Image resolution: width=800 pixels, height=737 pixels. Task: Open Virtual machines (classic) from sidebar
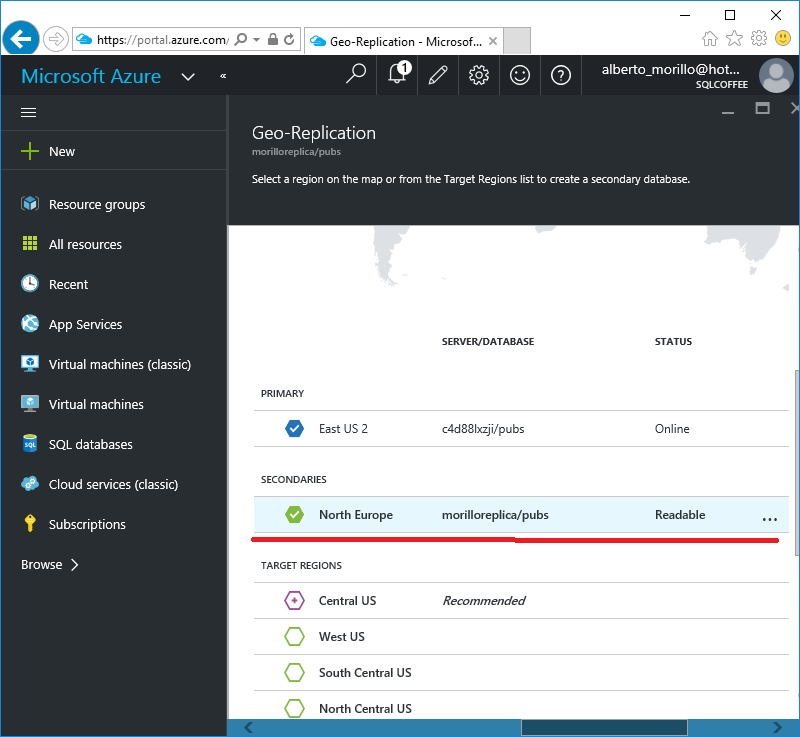click(113, 364)
